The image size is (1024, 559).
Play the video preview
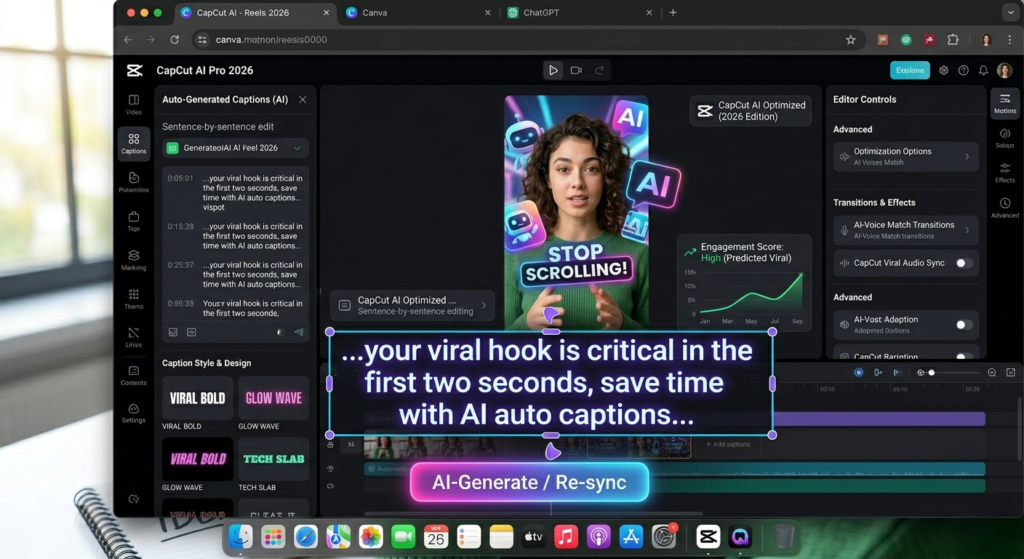[x=553, y=71]
